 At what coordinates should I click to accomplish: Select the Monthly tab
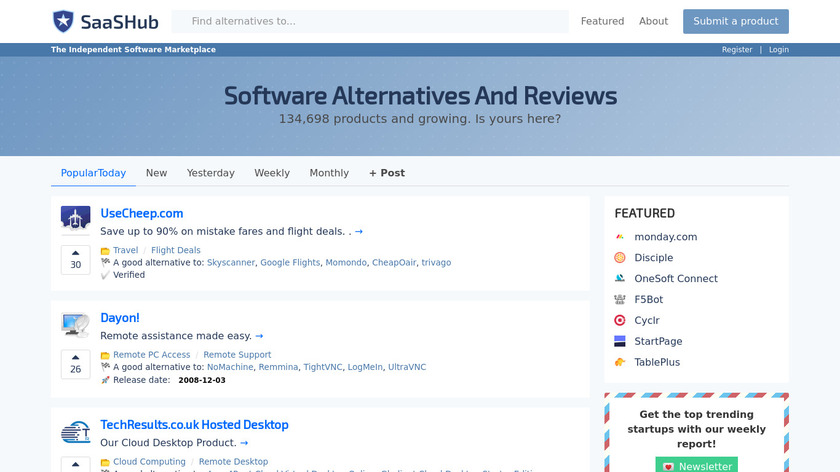329,173
